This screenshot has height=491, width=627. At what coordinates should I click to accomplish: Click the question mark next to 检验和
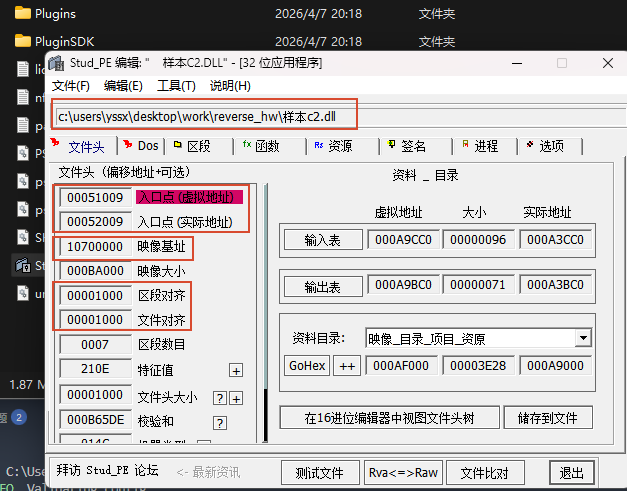point(220,423)
